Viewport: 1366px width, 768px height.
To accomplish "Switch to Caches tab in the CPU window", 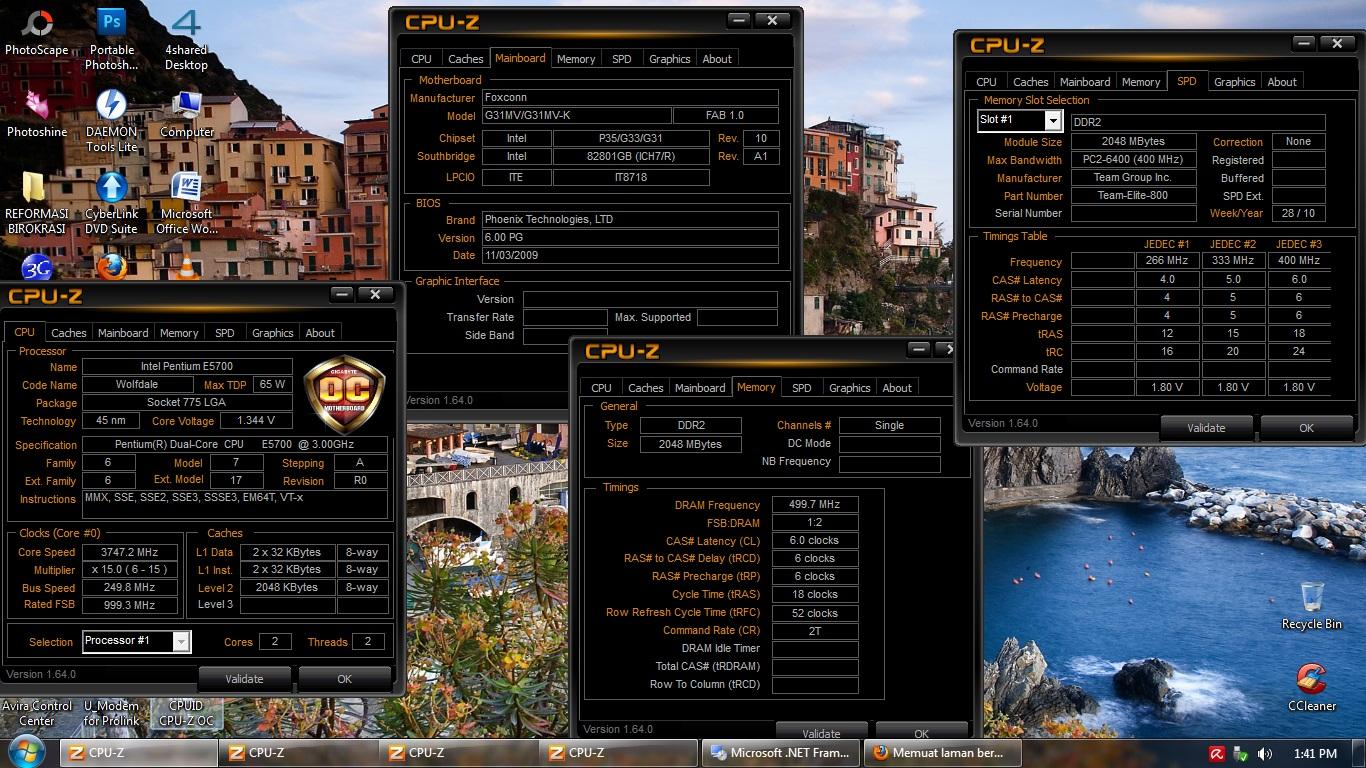I will (x=69, y=333).
